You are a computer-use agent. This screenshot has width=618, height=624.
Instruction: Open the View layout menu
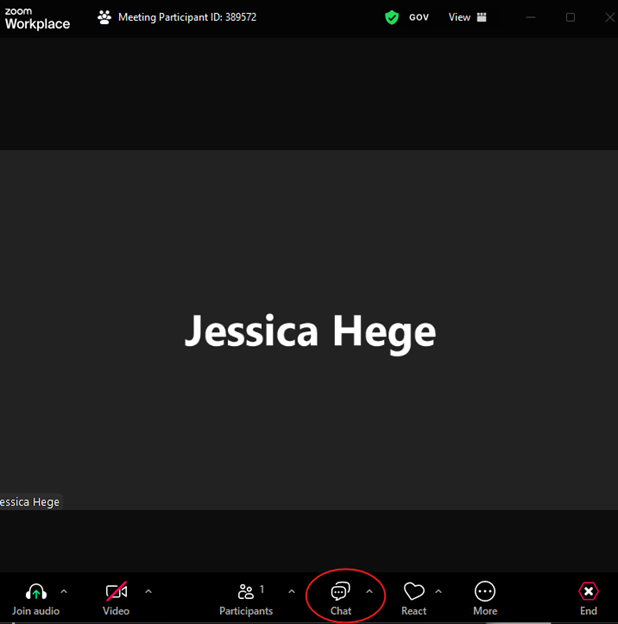click(x=467, y=17)
